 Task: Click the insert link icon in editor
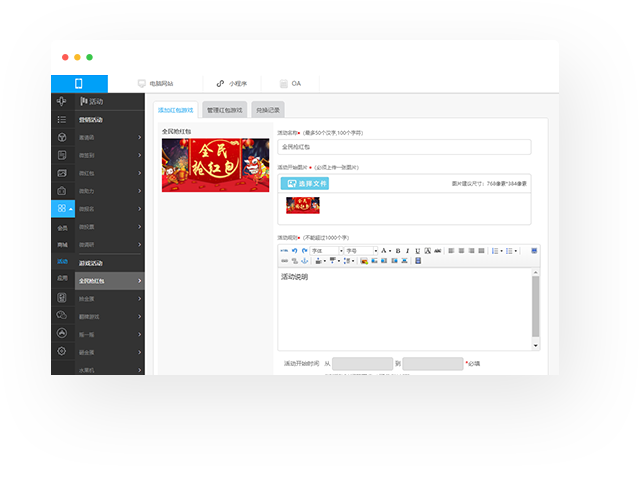pos(284,261)
